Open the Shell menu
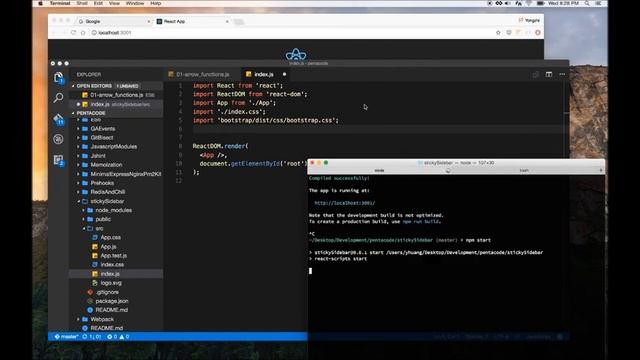Image resolution: width=640 pixels, height=360 pixels. coord(82,3)
